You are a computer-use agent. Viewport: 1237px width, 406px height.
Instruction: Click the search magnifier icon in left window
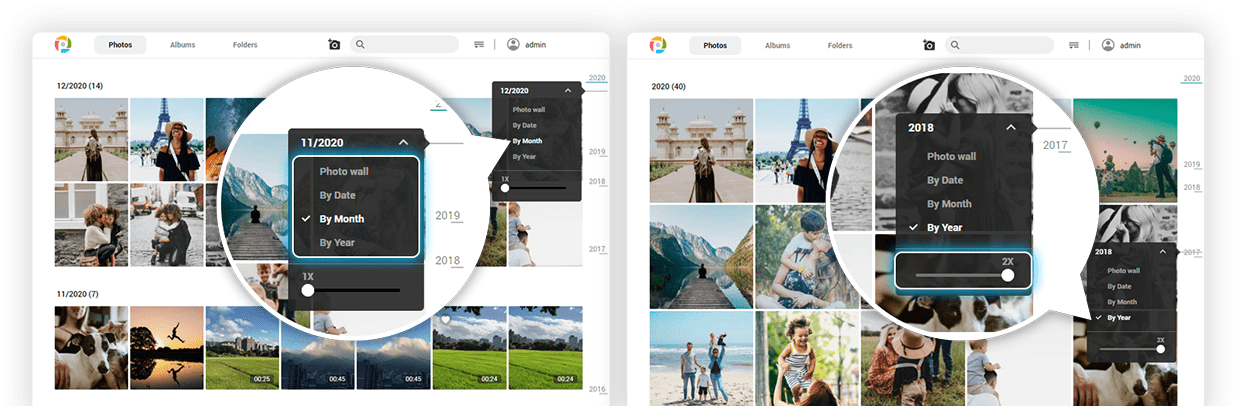[x=359, y=45]
